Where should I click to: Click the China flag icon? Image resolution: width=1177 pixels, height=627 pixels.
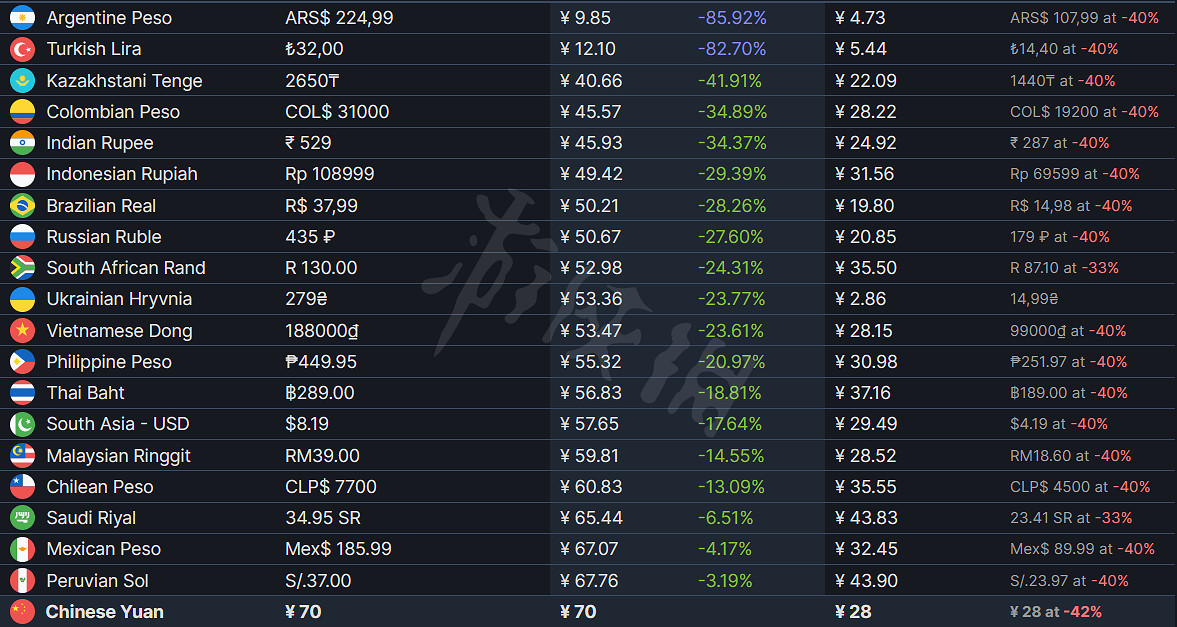22,612
